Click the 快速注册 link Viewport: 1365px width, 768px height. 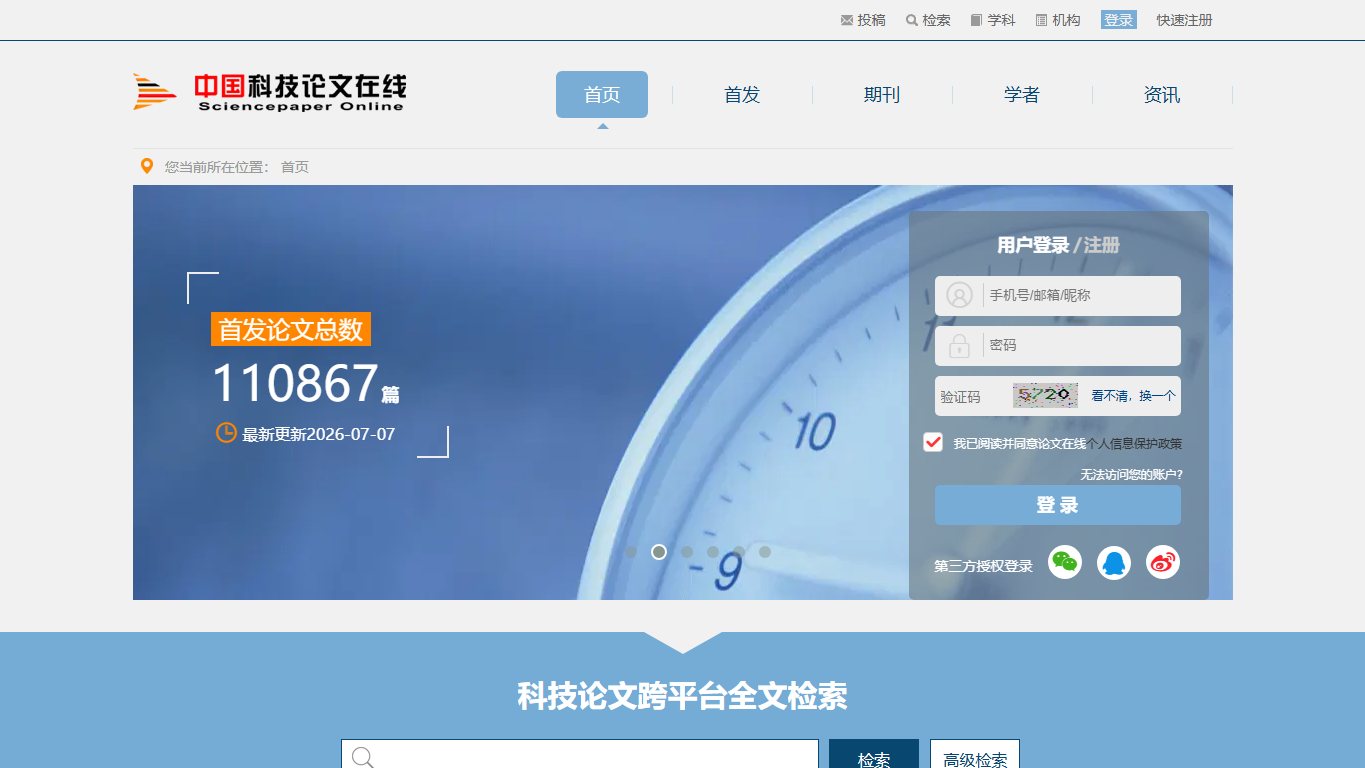coord(1185,20)
